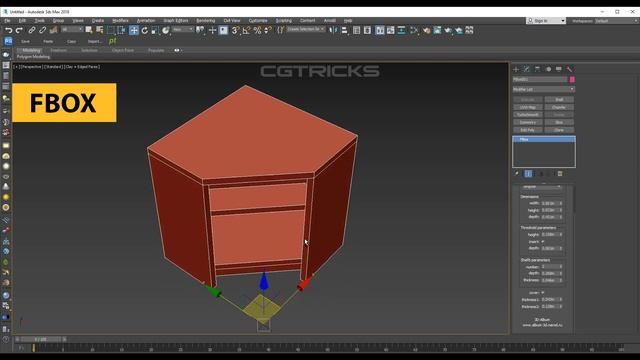Viewport: 640px width, 360px height.
Task: Activate the Select and Rotate tool
Action: coord(144,30)
